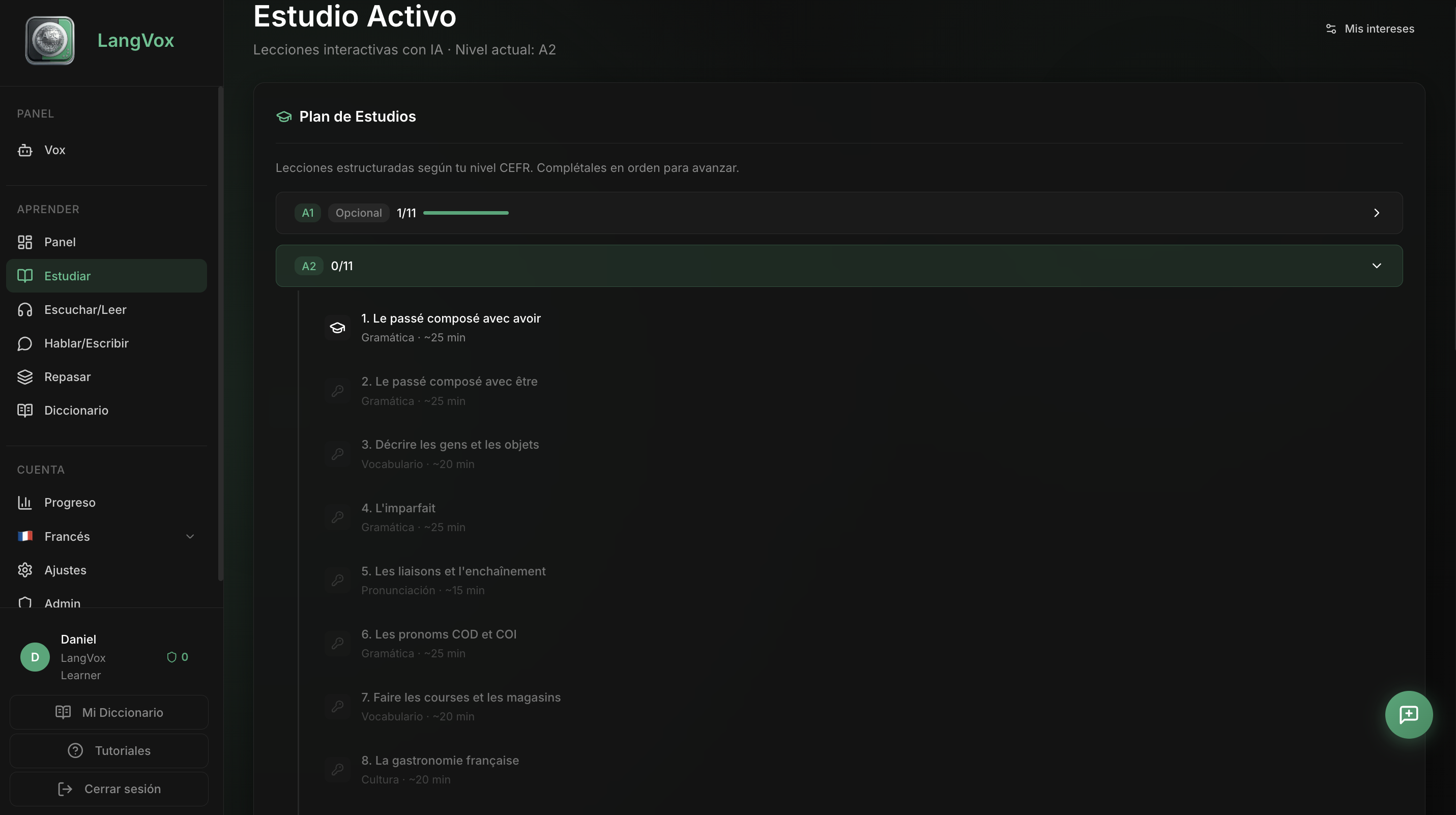Click the Ajustes gear icon

pos(25,570)
